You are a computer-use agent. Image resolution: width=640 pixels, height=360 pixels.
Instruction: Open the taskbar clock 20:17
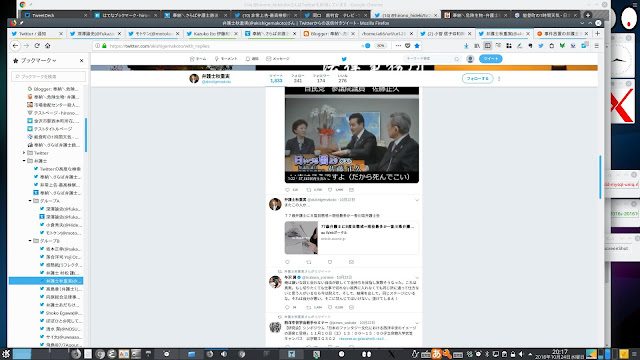pyautogui.click(x=560, y=354)
